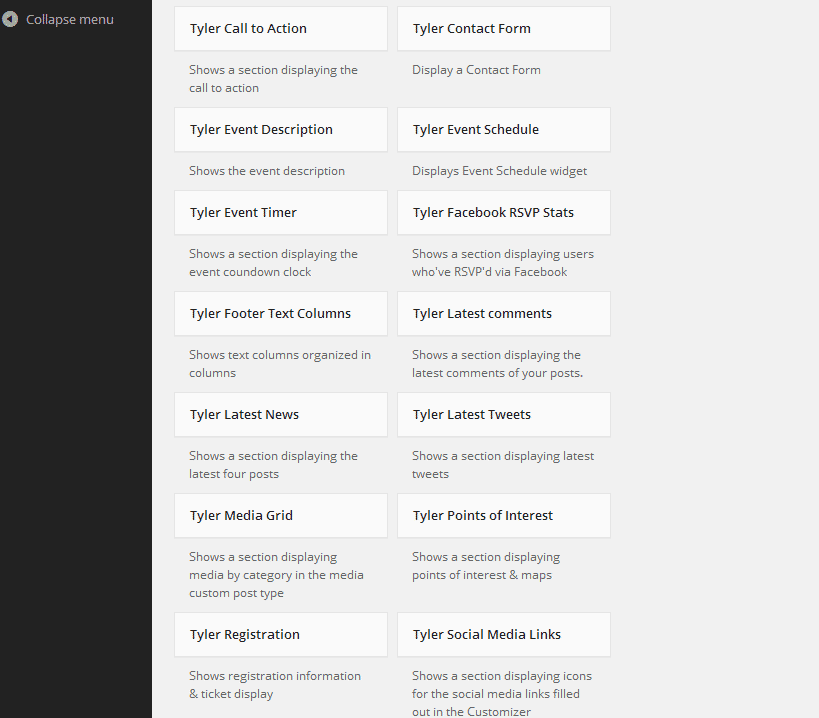The width and height of the screenshot is (819, 718).
Task: Click 'Shows text columns organized in columns' text
Action: point(280,364)
